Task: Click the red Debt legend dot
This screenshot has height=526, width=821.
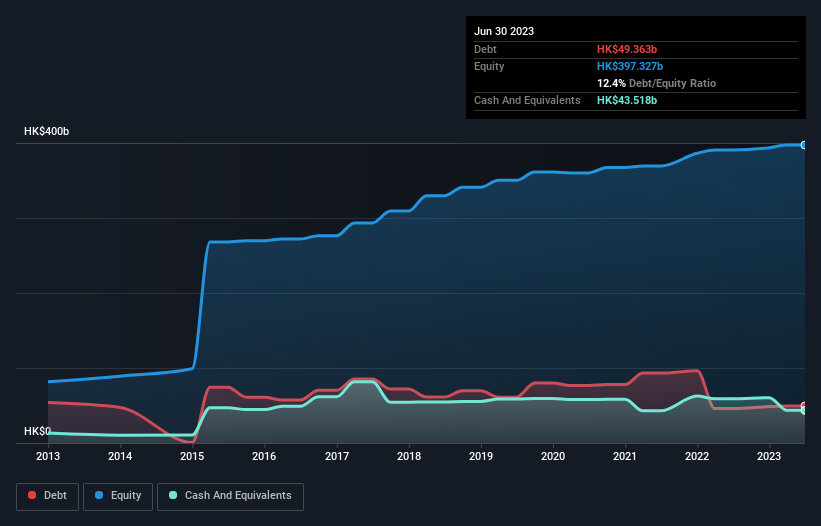Action: (32, 495)
